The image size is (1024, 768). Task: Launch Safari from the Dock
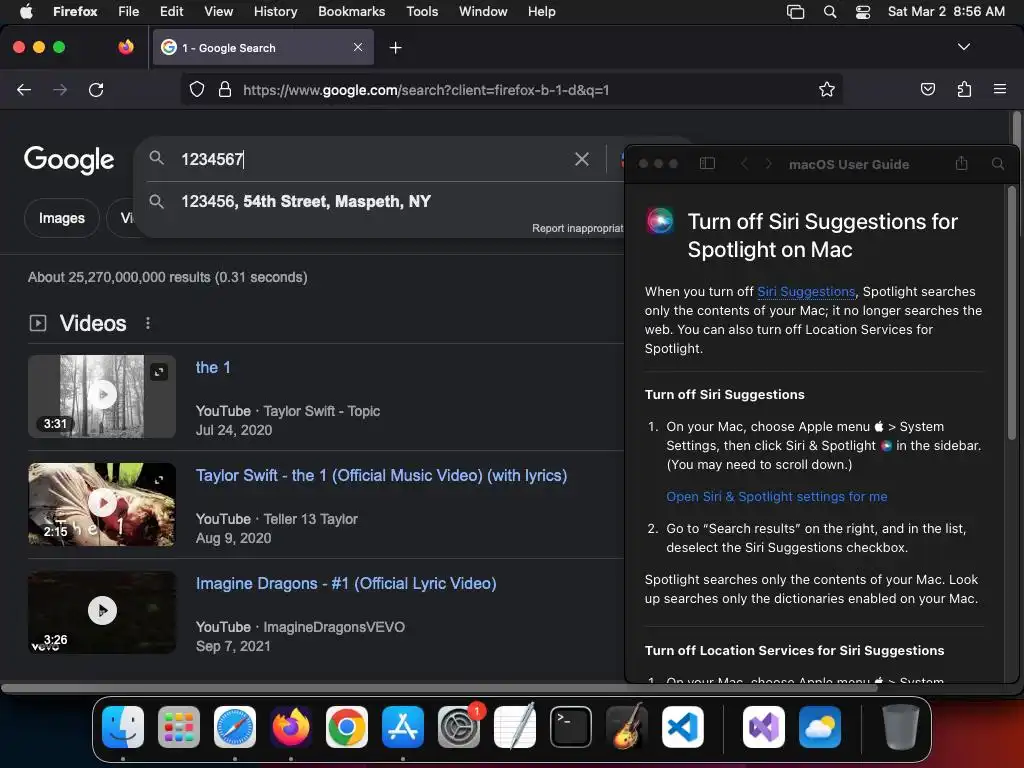(x=235, y=727)
